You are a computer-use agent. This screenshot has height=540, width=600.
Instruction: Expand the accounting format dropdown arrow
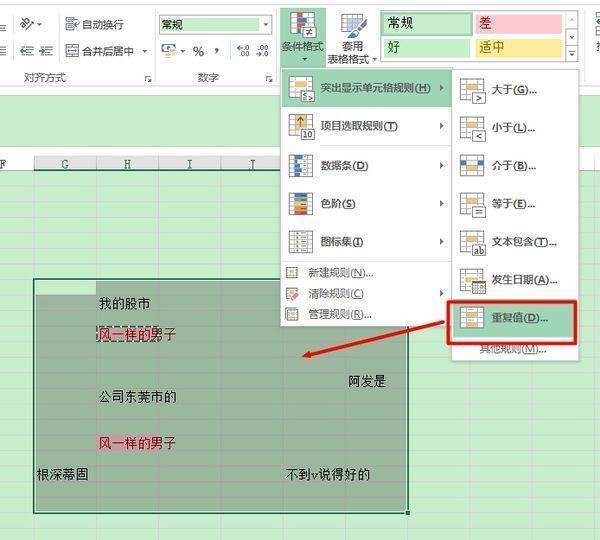click(x=183, y=51)
